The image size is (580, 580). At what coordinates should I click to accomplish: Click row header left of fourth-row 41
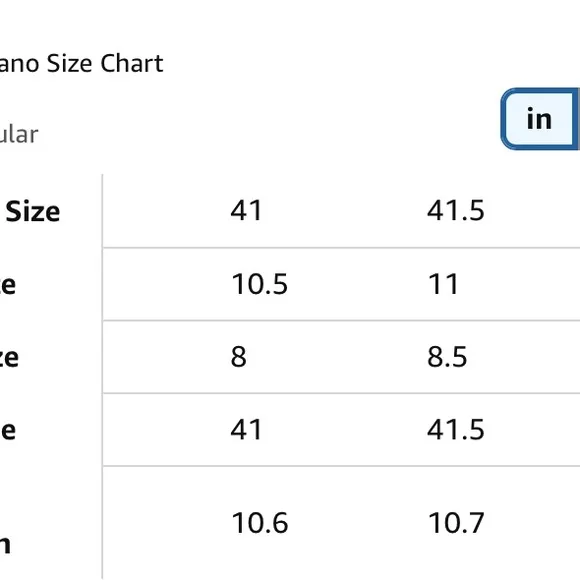[x=8, y=430]
